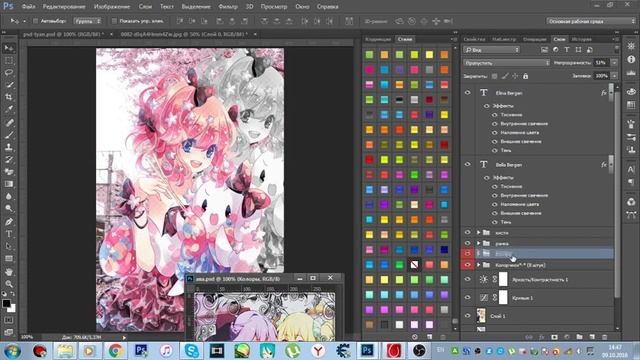Open the fill (Заливка) dropdown arrow
The image size is (640, 360).
614,76
